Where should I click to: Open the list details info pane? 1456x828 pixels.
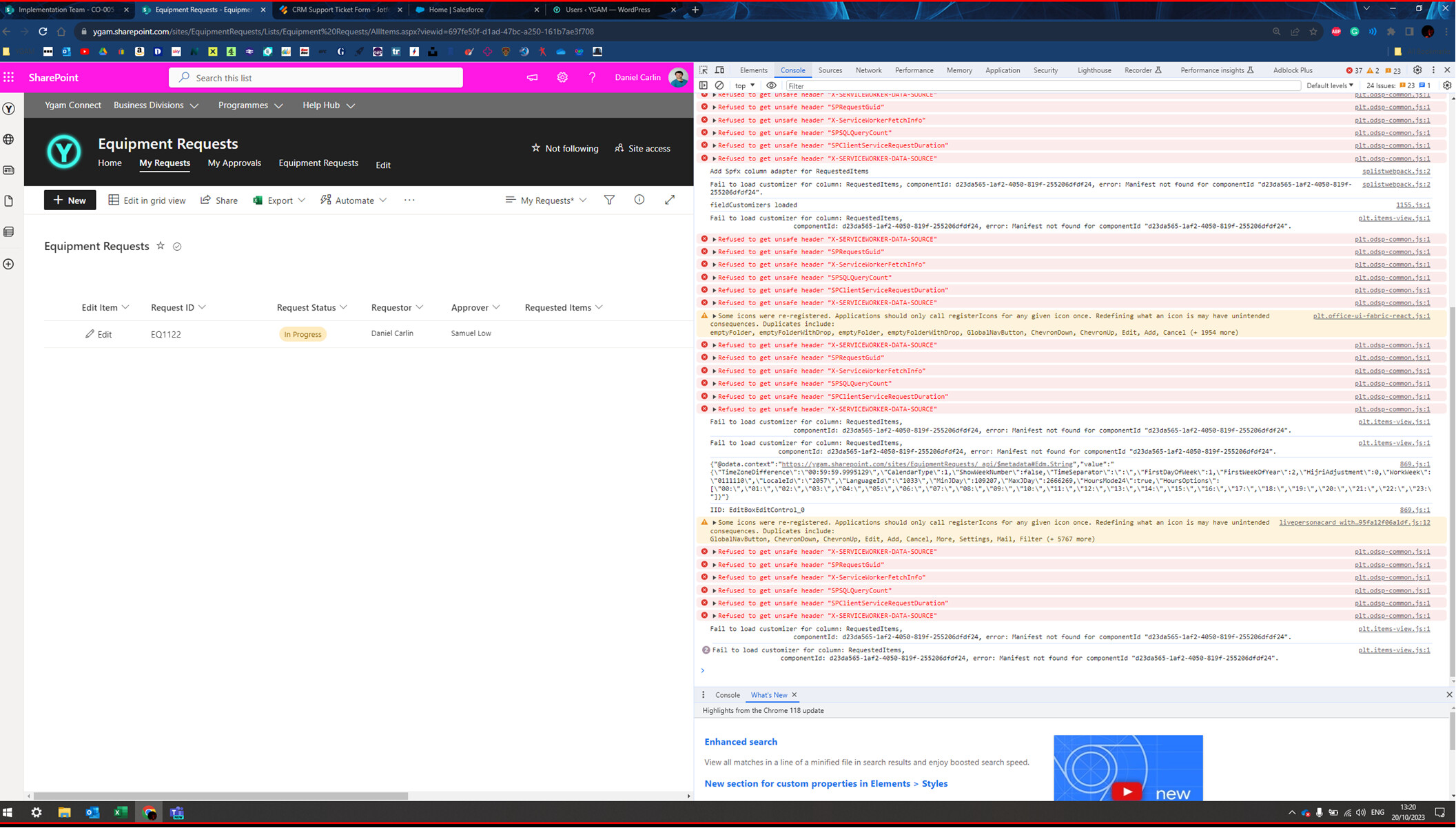(x=639, y=200)
